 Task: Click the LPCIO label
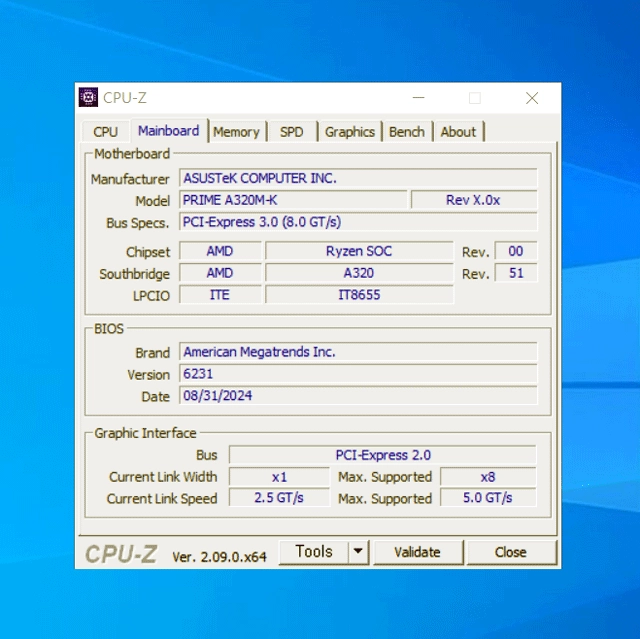click(x=151, y=296)
